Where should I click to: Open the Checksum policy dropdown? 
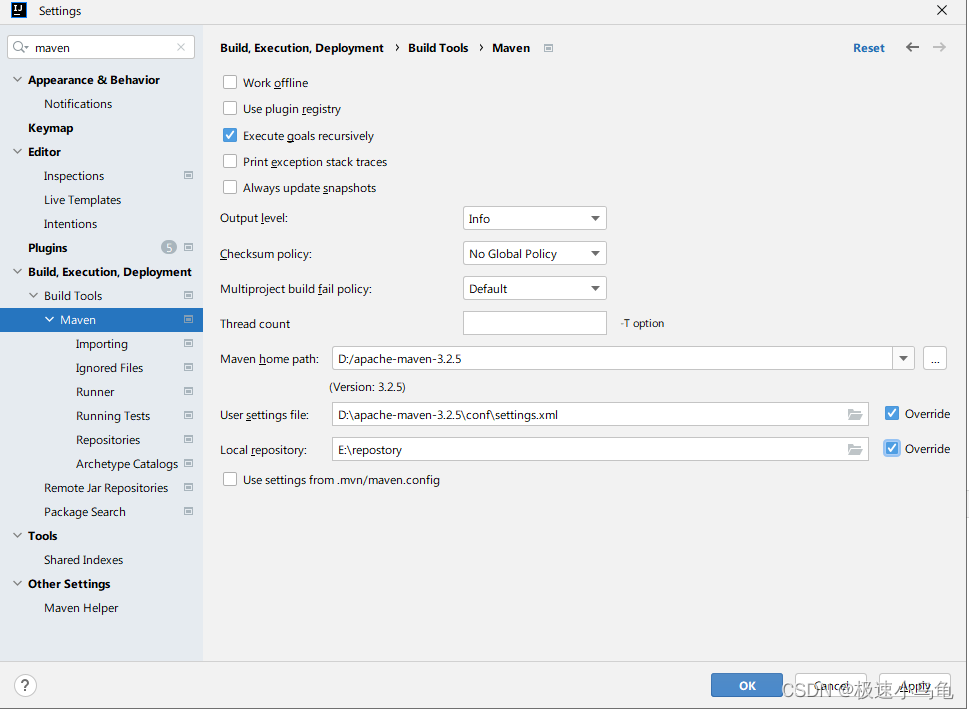535,253
